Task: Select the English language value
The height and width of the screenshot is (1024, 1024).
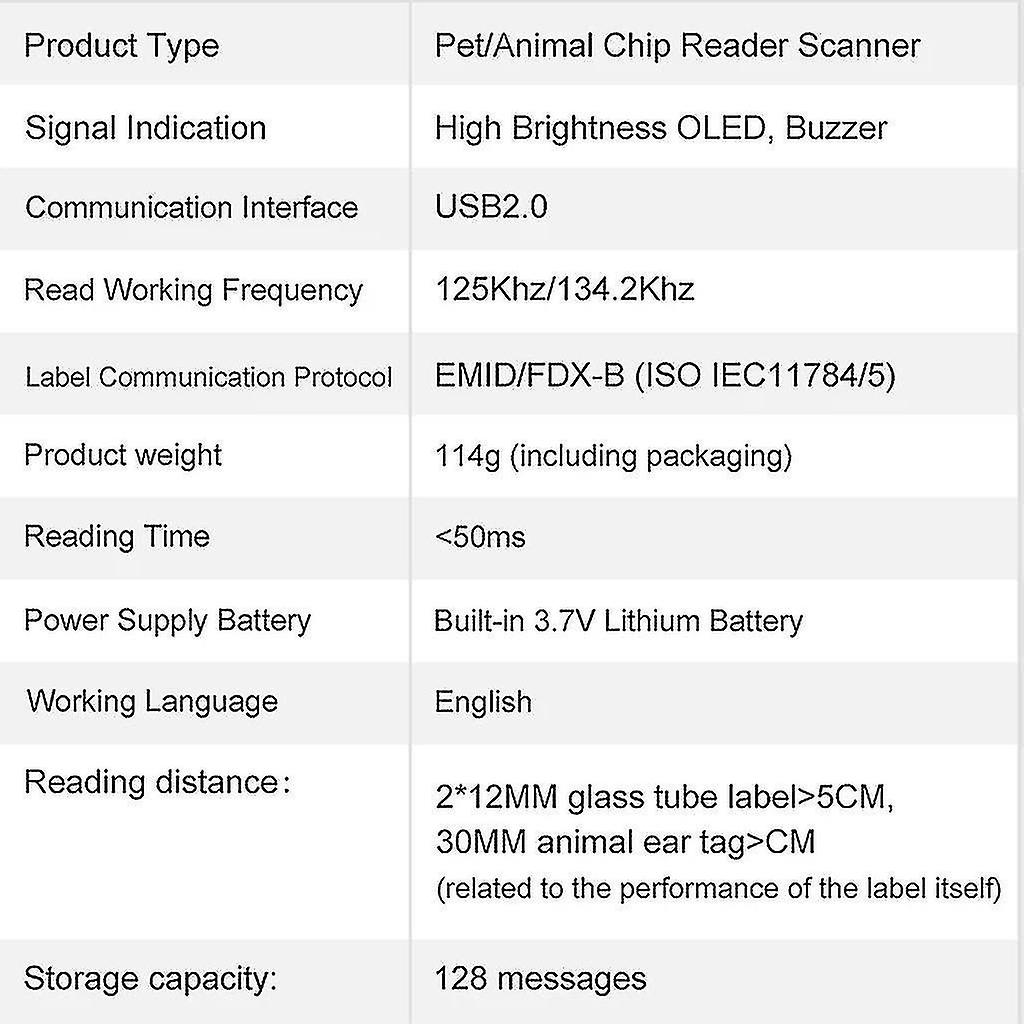Action: [483, 702]
